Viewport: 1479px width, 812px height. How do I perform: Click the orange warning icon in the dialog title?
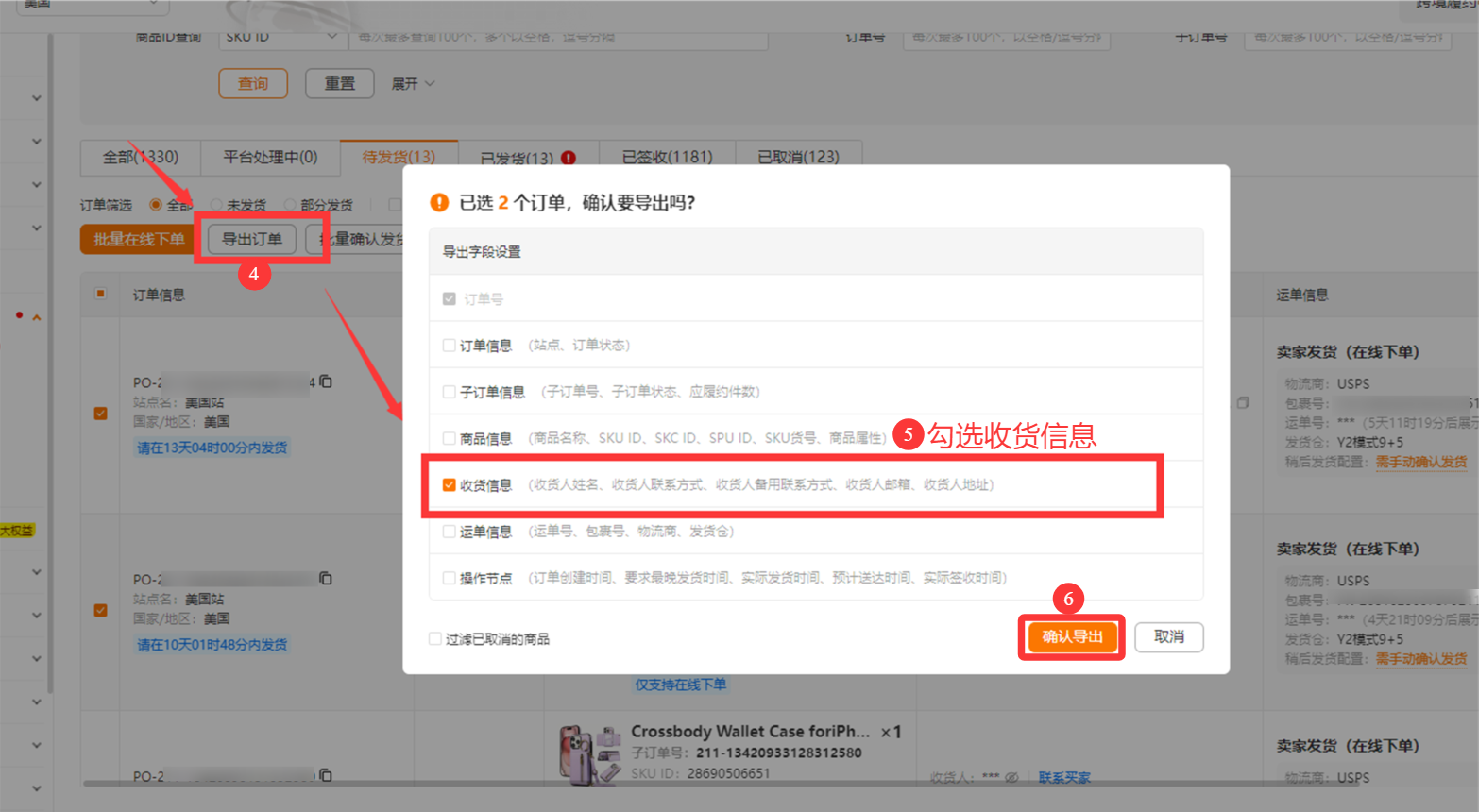pos(439,202)
